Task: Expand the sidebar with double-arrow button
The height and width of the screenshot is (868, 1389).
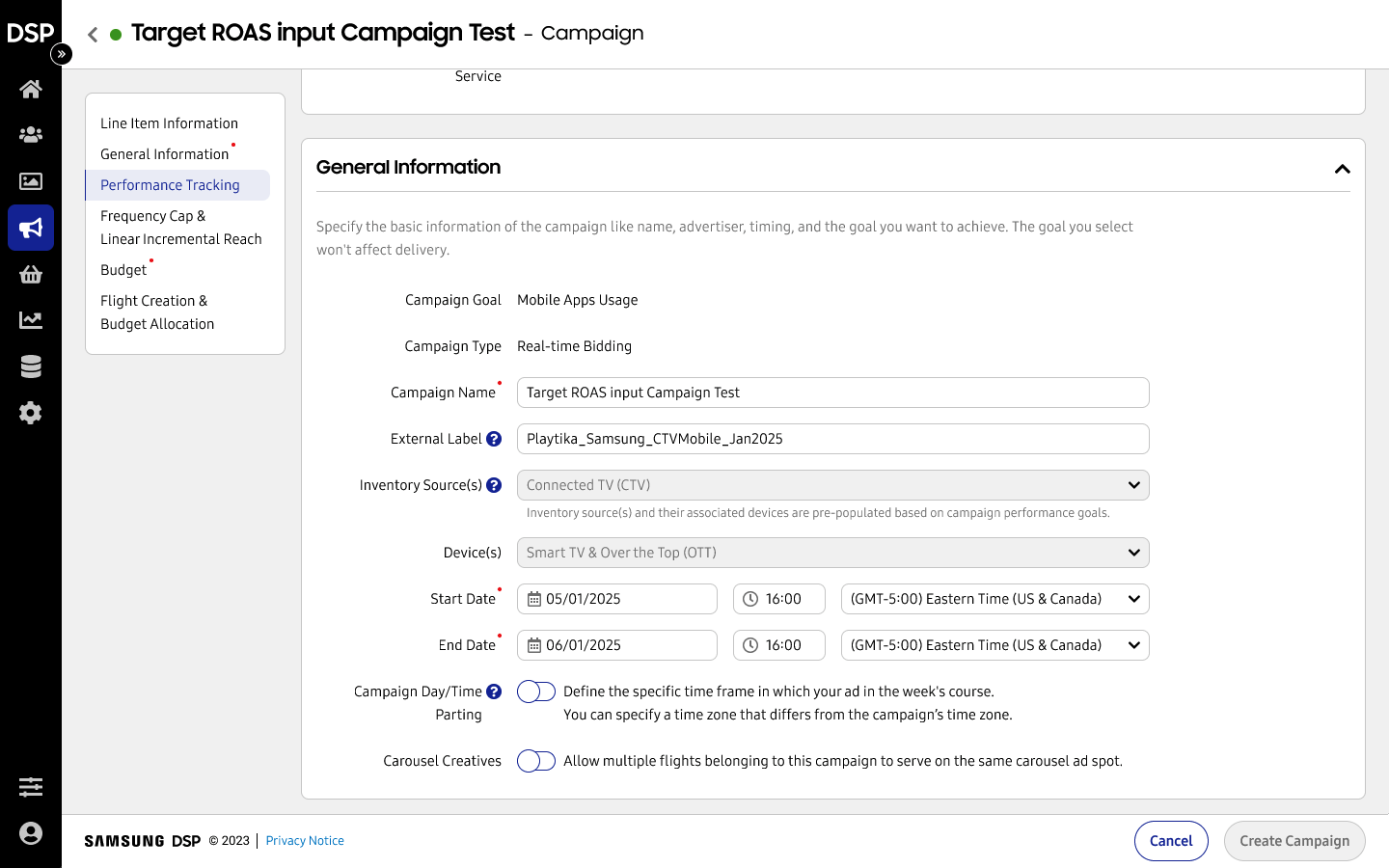Action: pos(62,54)
